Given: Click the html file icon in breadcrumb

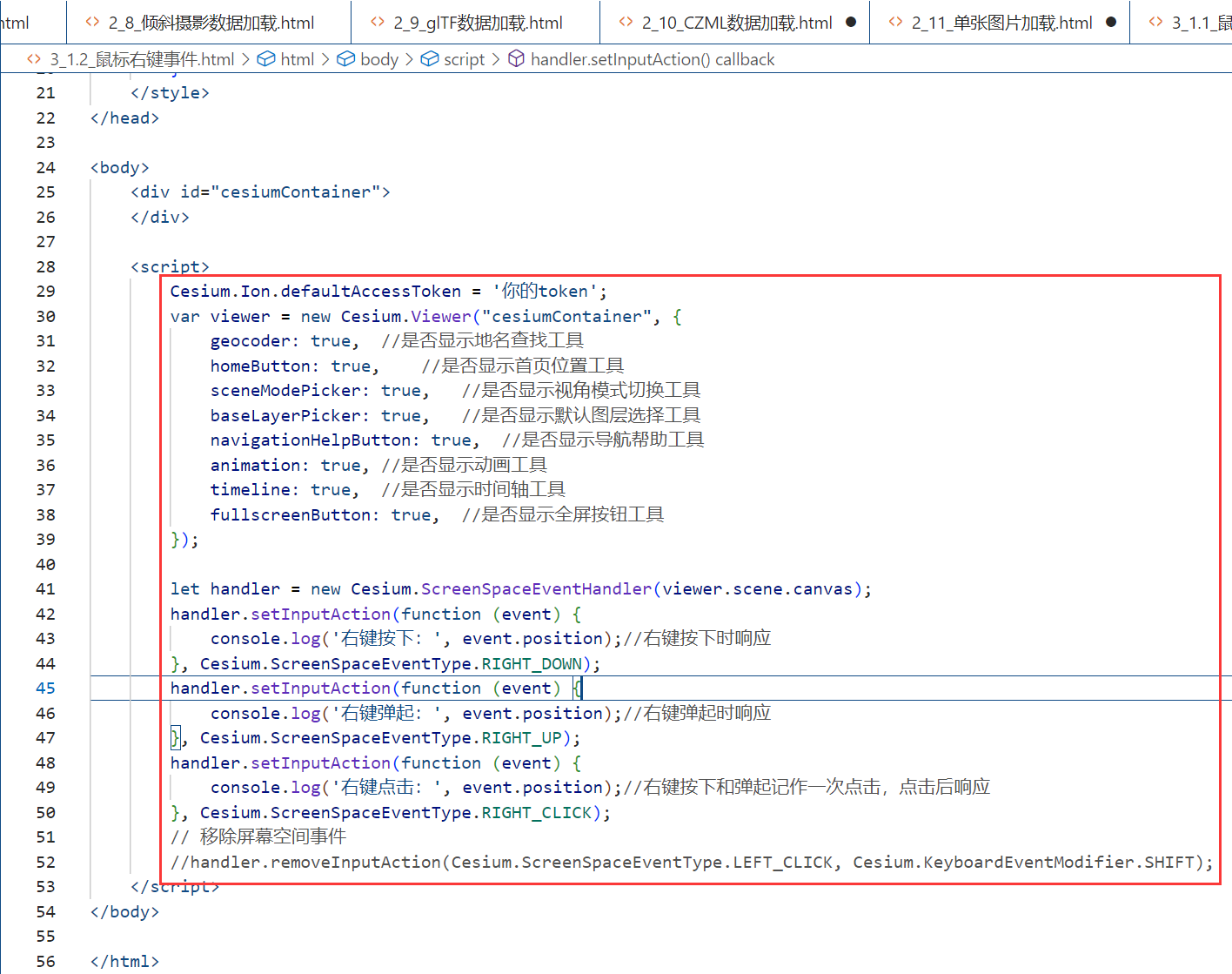Looking at the screenshot, I should click(34, 59).
